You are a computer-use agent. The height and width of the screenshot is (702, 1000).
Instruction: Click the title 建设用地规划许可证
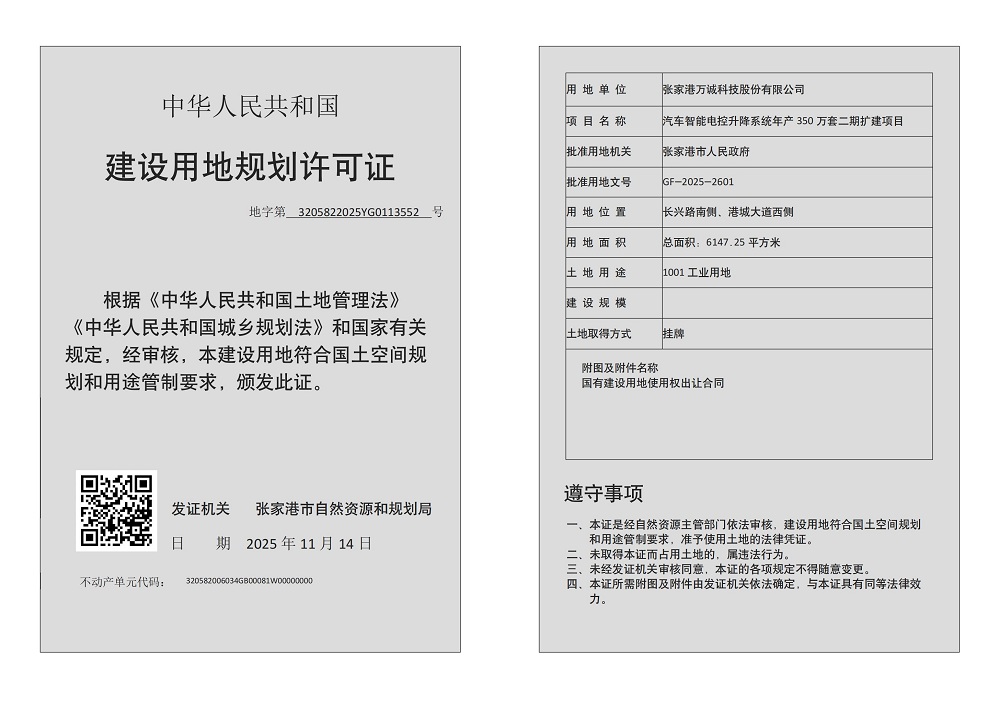click(x=250, y=167)
